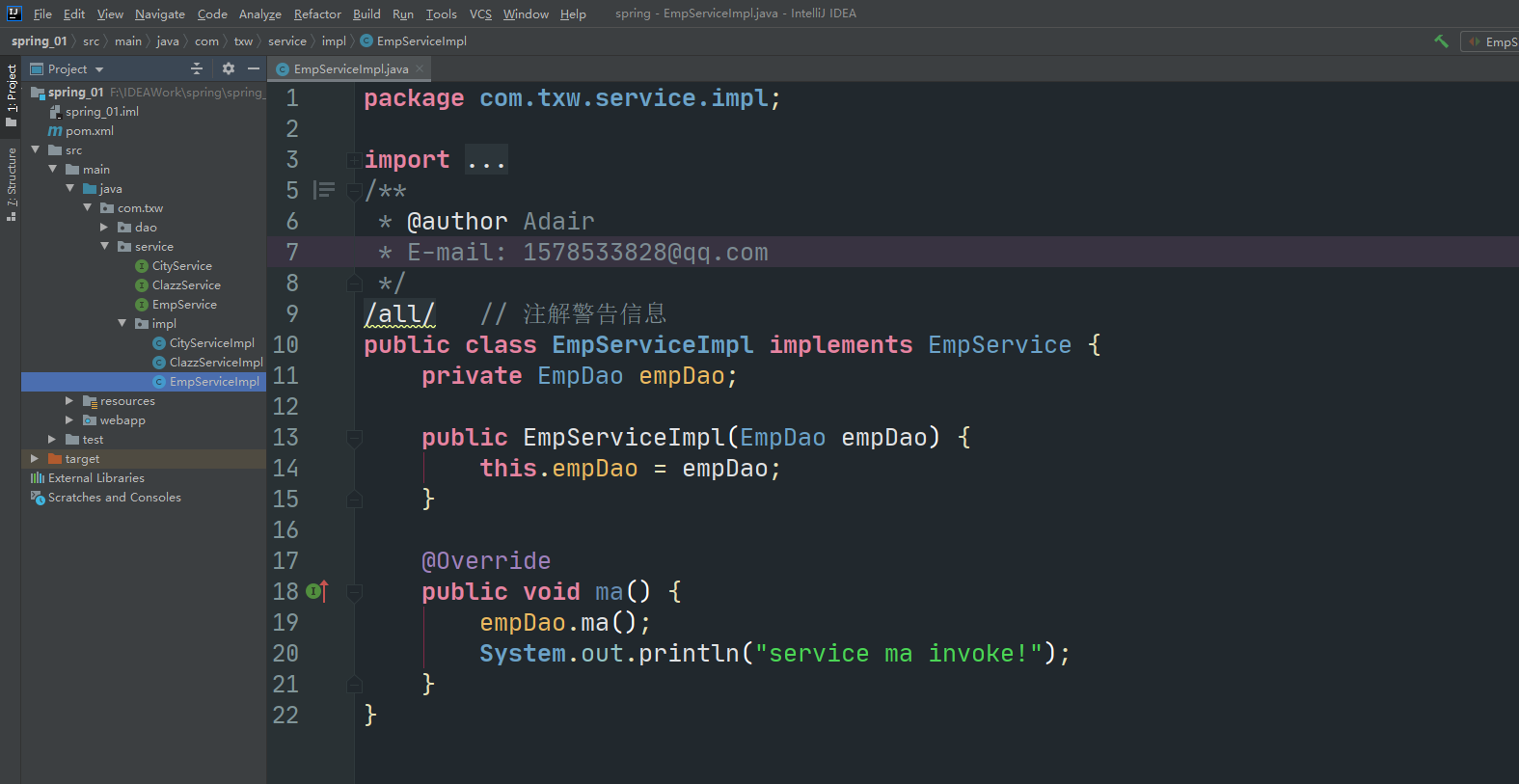Click the IntelliJ IDEA logo icon

point(14,14)
